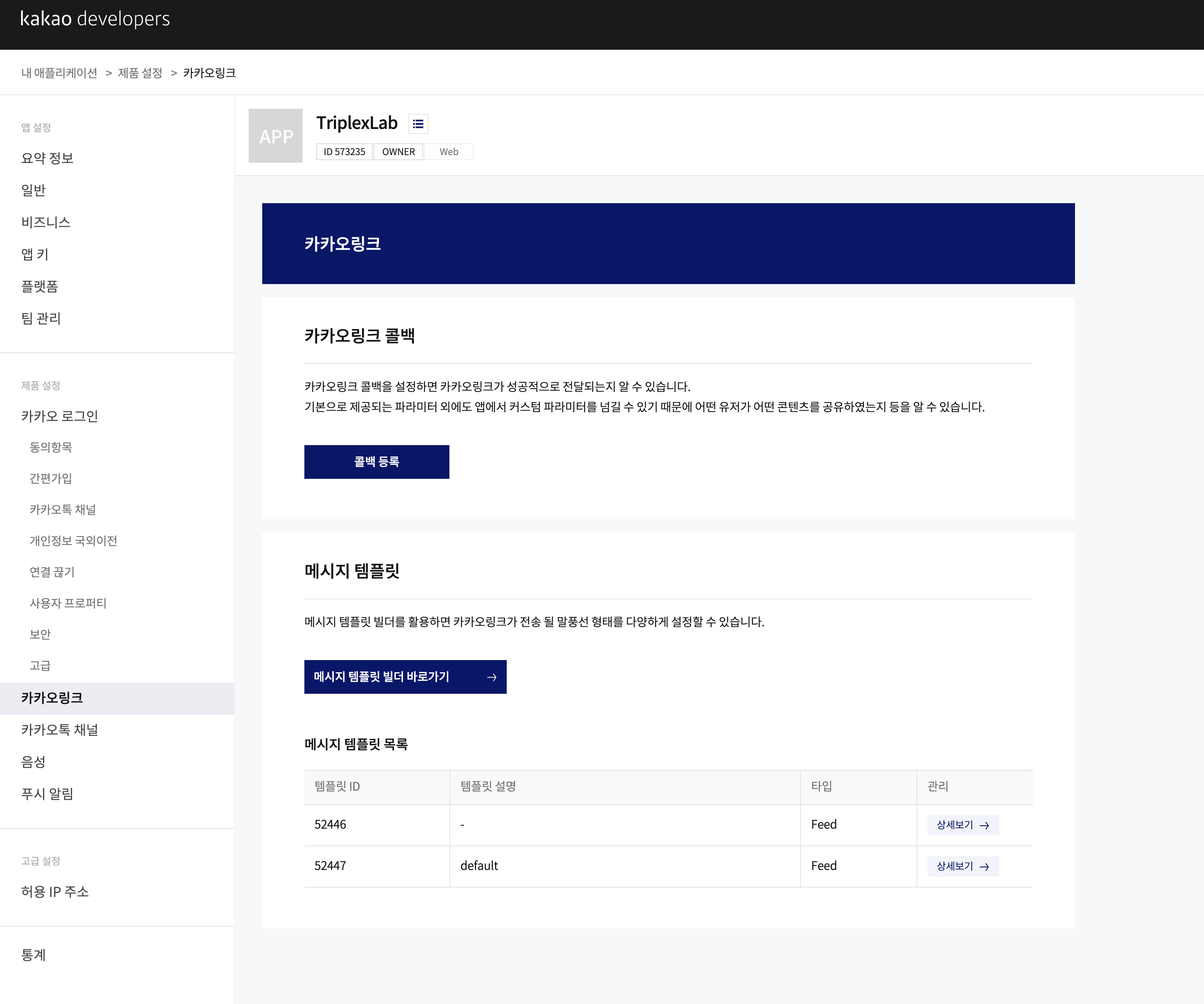The image size is (1204, 1004).
Task: Go to 내 애플리케이션 breadcrumb
Action: click(59, 73)
